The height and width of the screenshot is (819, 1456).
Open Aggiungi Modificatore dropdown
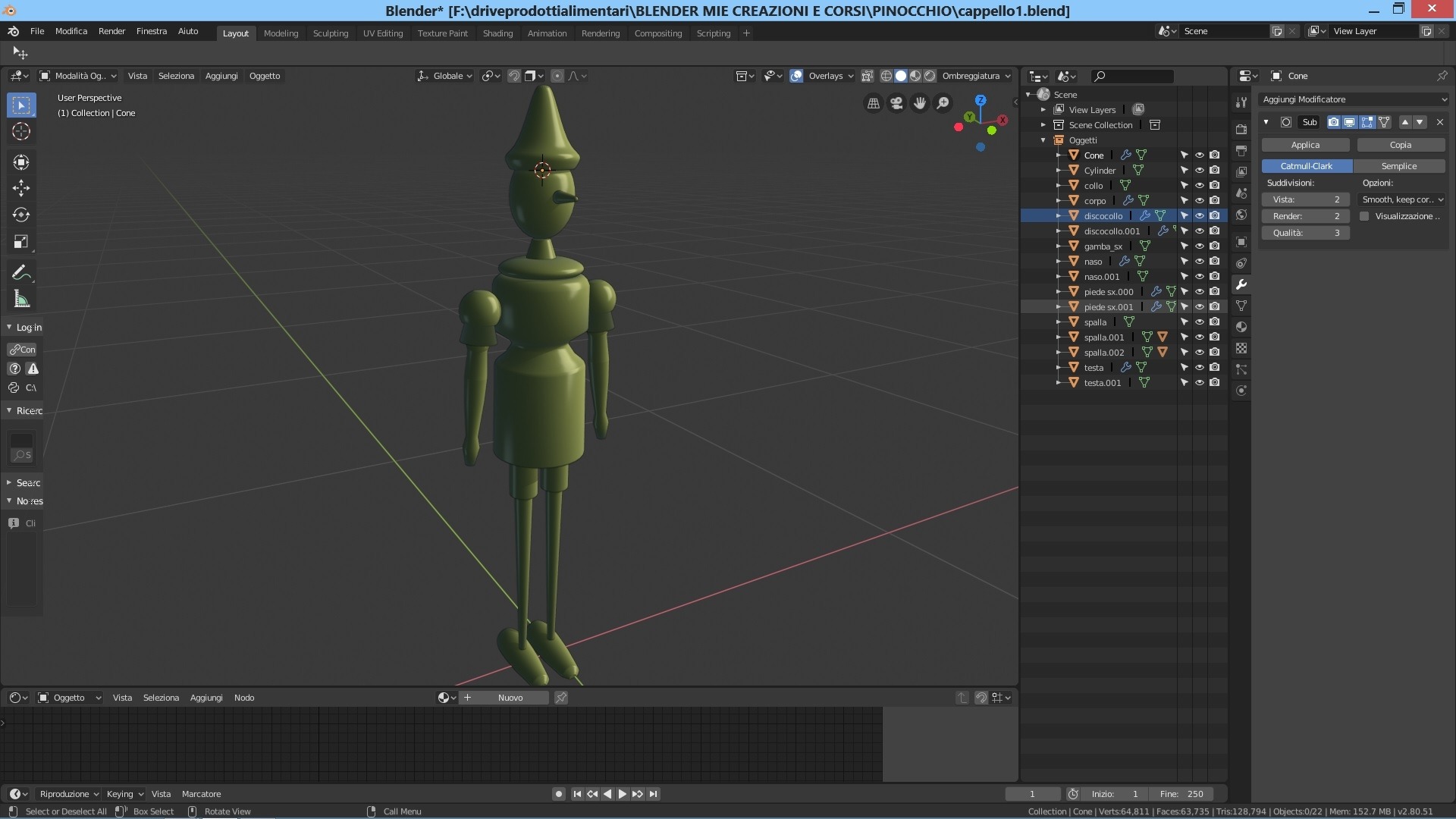pyautogui.click(x=1354, y=99)
